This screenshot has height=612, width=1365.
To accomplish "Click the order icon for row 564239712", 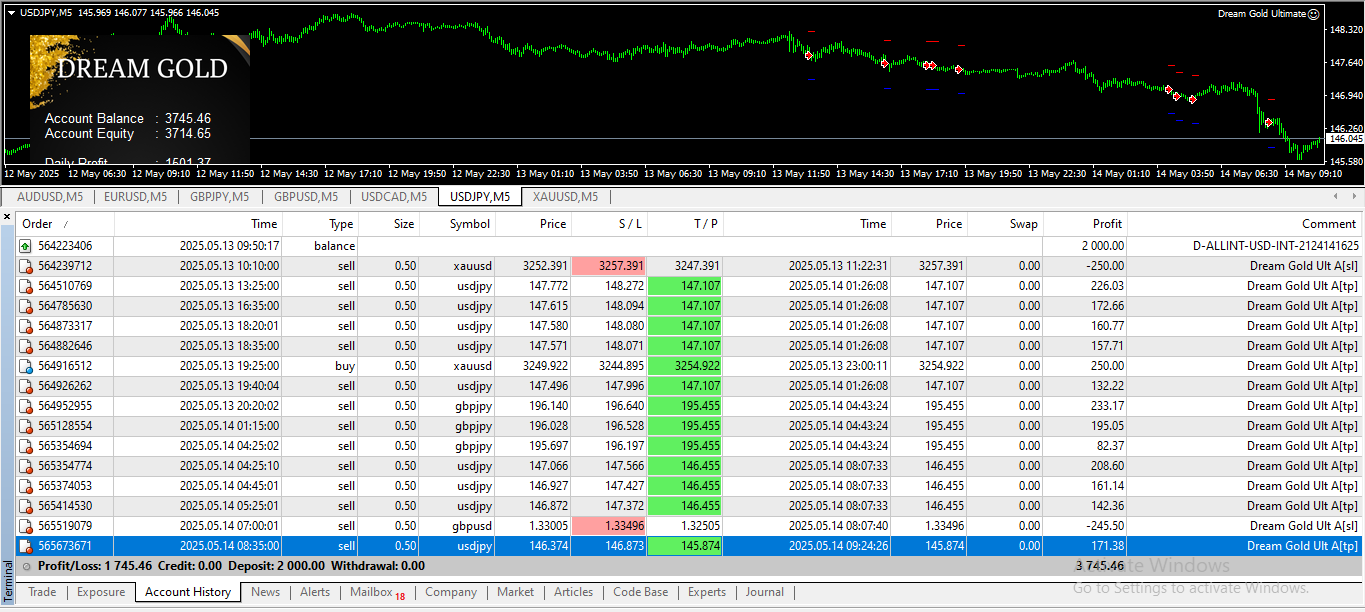I will pyautogui.click(x=26, y=266).
